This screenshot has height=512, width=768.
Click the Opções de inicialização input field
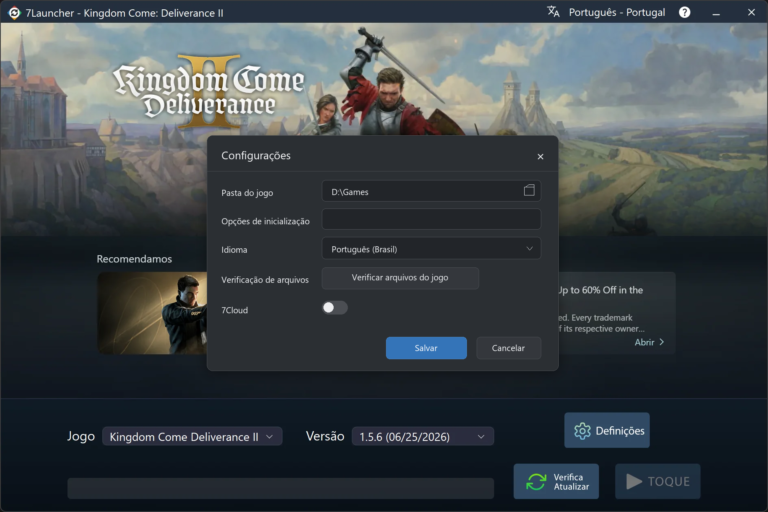(431, 219)
